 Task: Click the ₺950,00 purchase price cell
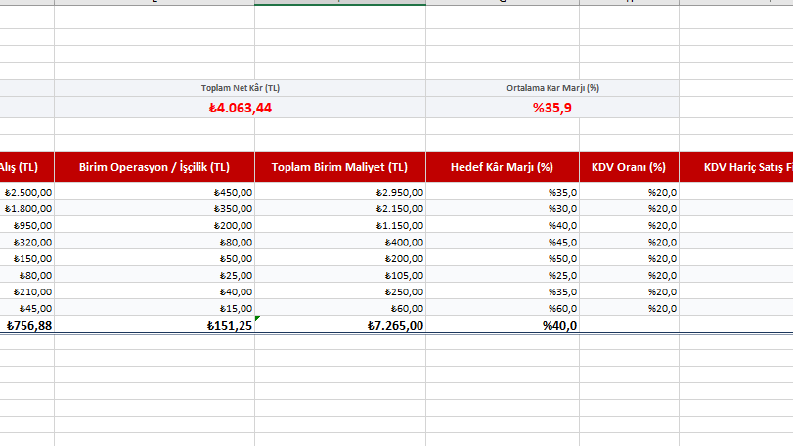[27, 225]
